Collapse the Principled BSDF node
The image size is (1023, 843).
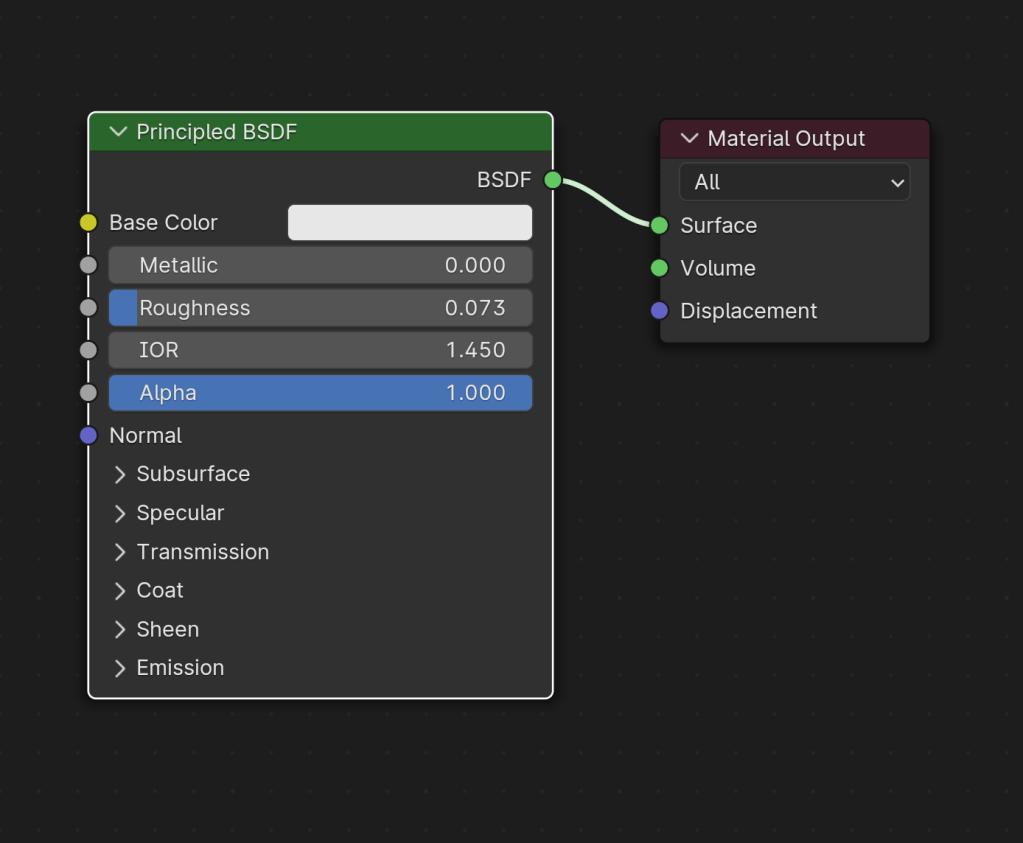(118, 132)
